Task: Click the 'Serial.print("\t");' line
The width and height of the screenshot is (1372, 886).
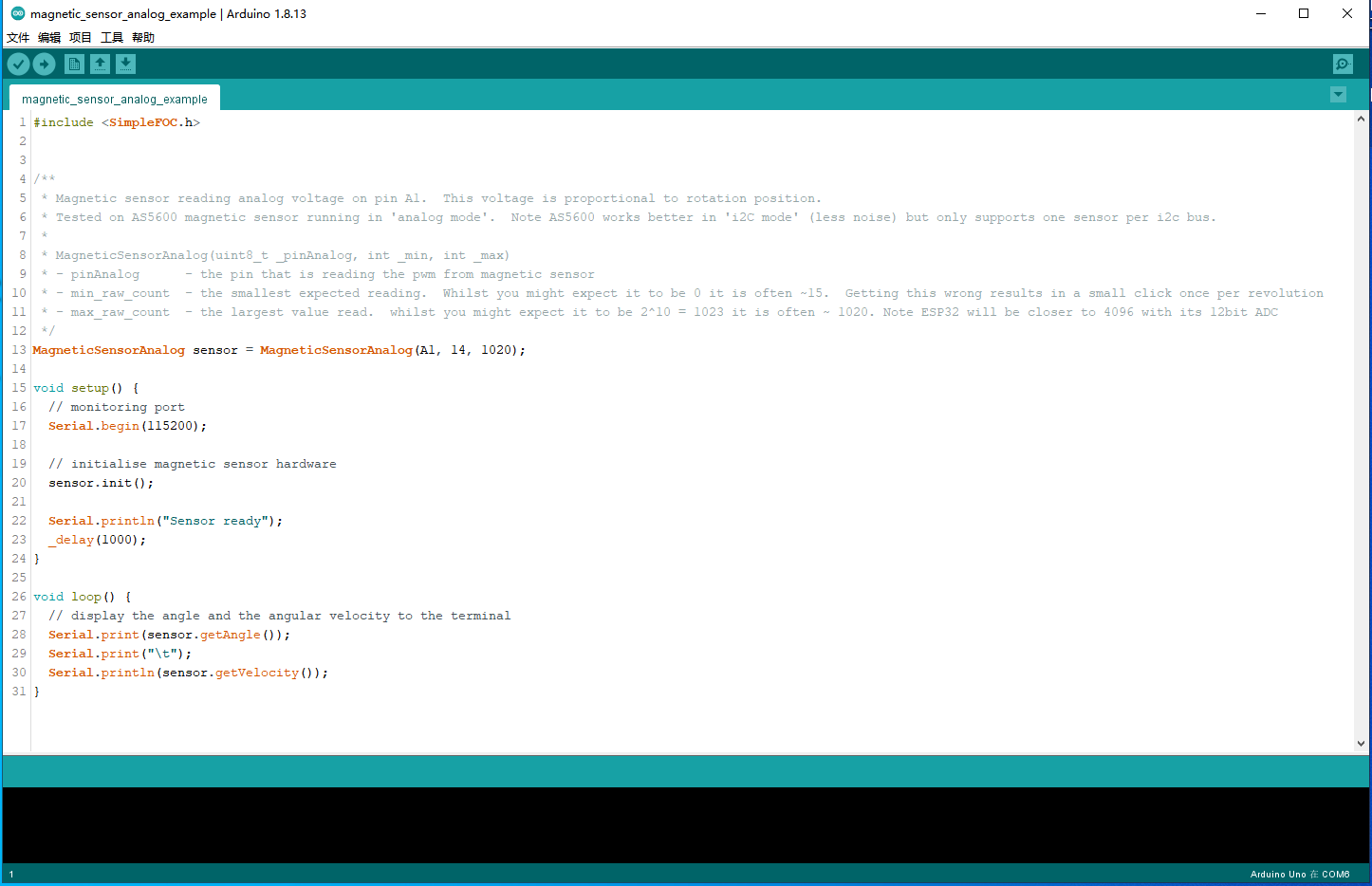Action: (x=120, y=654)
